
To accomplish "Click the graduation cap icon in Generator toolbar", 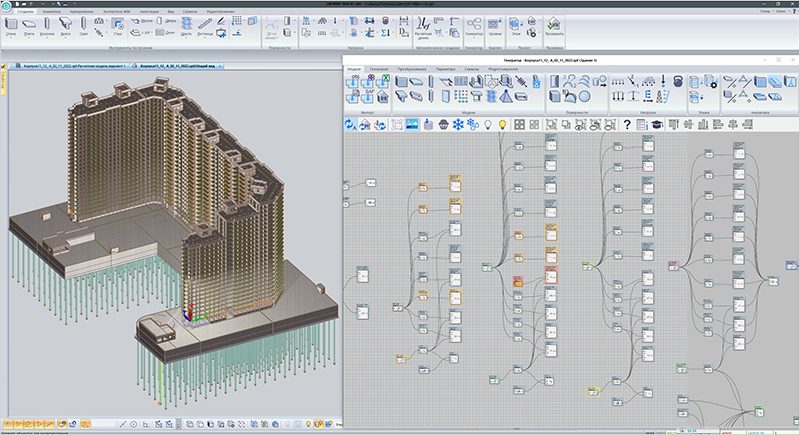I will pyautogui.click(x=657, y=124).
